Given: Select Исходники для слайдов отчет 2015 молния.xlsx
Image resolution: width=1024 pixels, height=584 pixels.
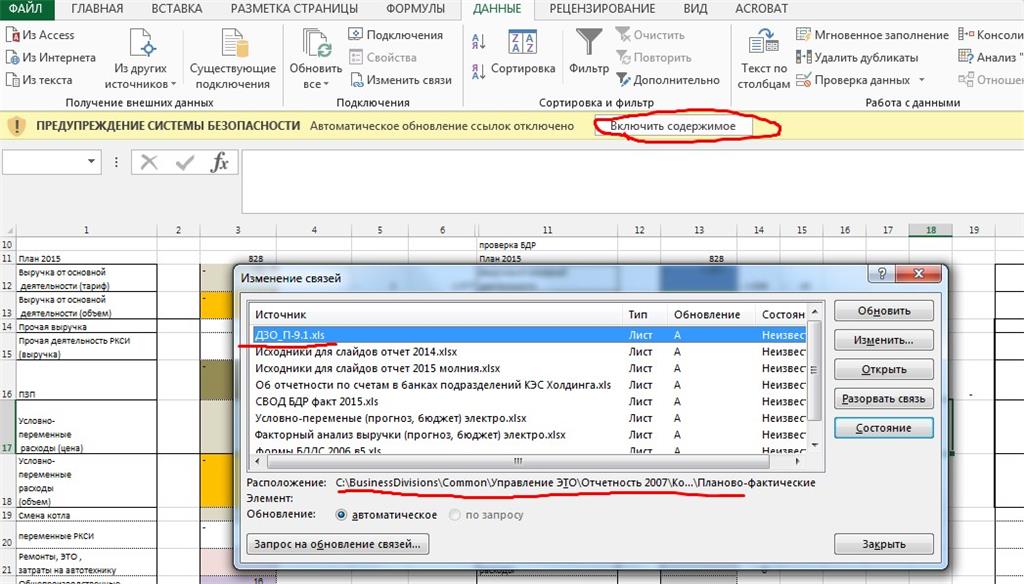Looking at the screenshot, I should click(x=529, y=368).
